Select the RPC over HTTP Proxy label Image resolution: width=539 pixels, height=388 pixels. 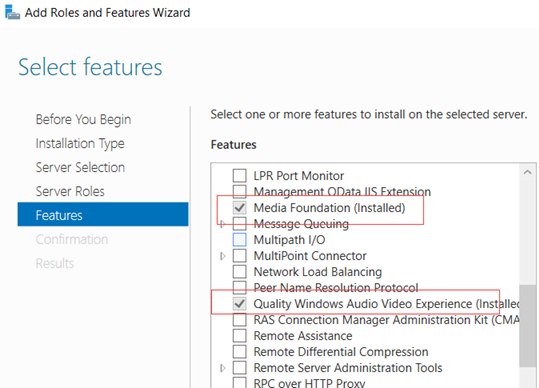(x=309, y=383)
